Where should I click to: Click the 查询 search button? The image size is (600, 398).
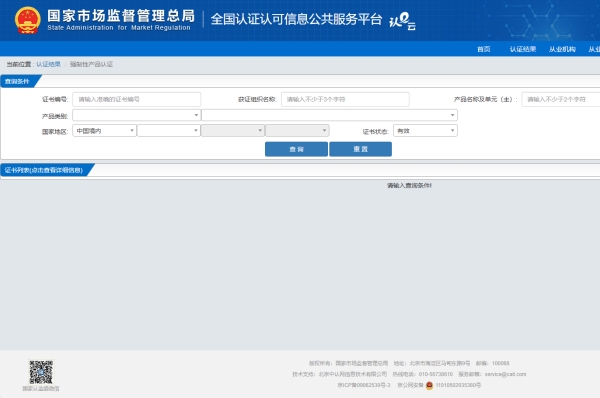point(296,149)
